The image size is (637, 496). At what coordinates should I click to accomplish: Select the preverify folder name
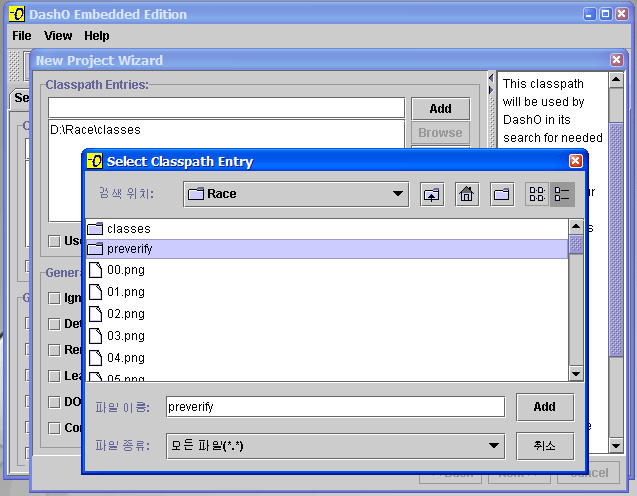(130, 249)
